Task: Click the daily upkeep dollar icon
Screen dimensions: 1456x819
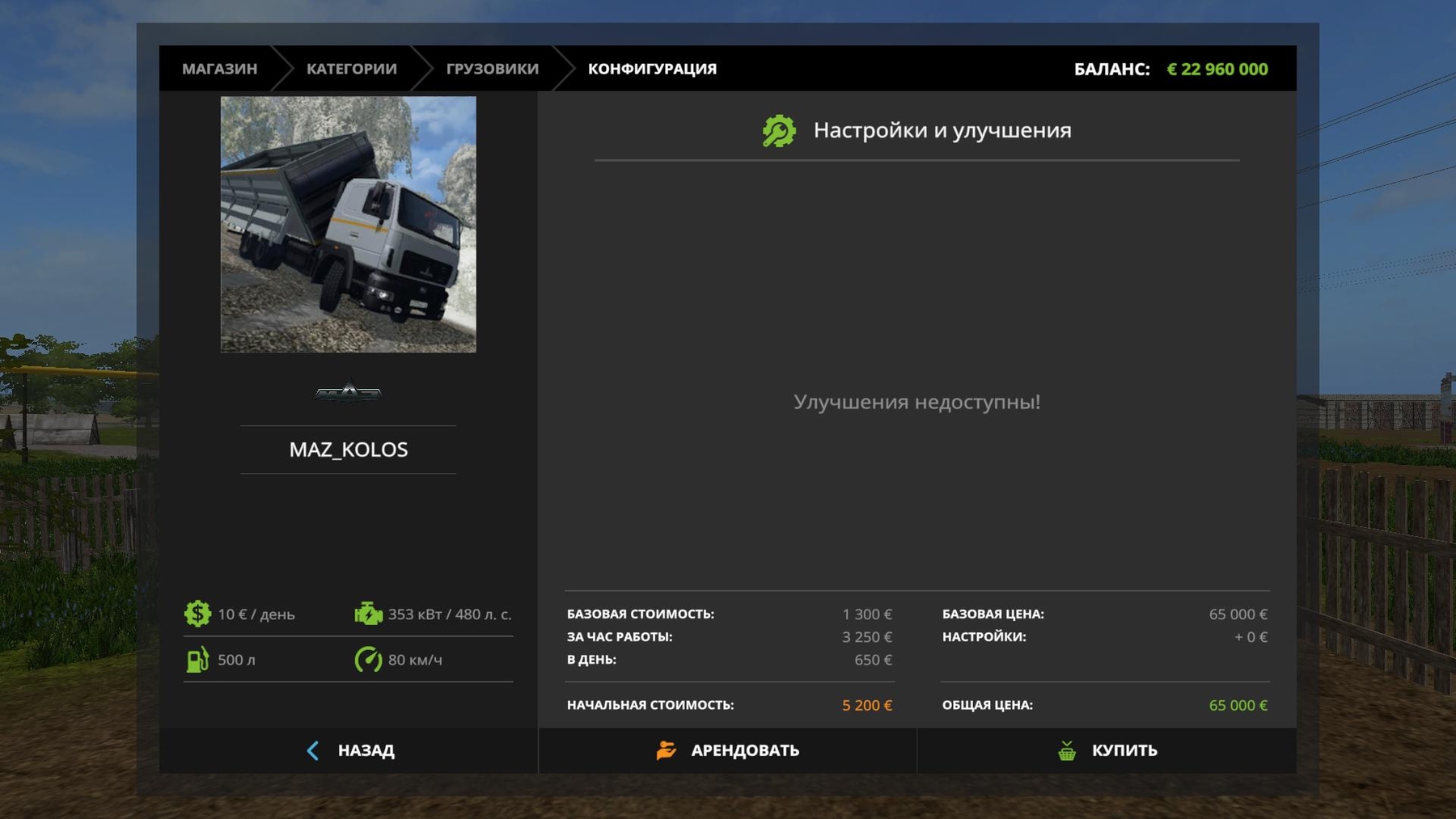Action: coord(197,614)
